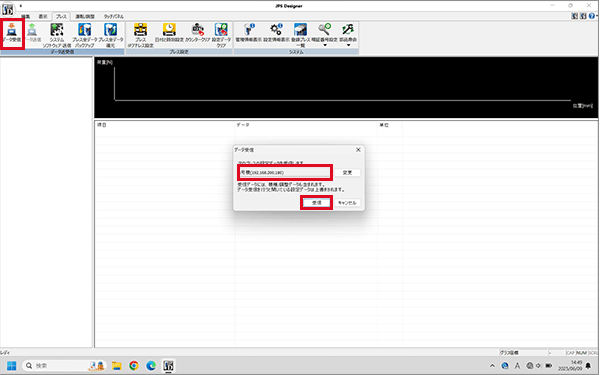Image resolution: width=600 pixels, height=375 pixels.
Task: Expand the key-icon dropdown in the システム group
Action: [324, 45]
